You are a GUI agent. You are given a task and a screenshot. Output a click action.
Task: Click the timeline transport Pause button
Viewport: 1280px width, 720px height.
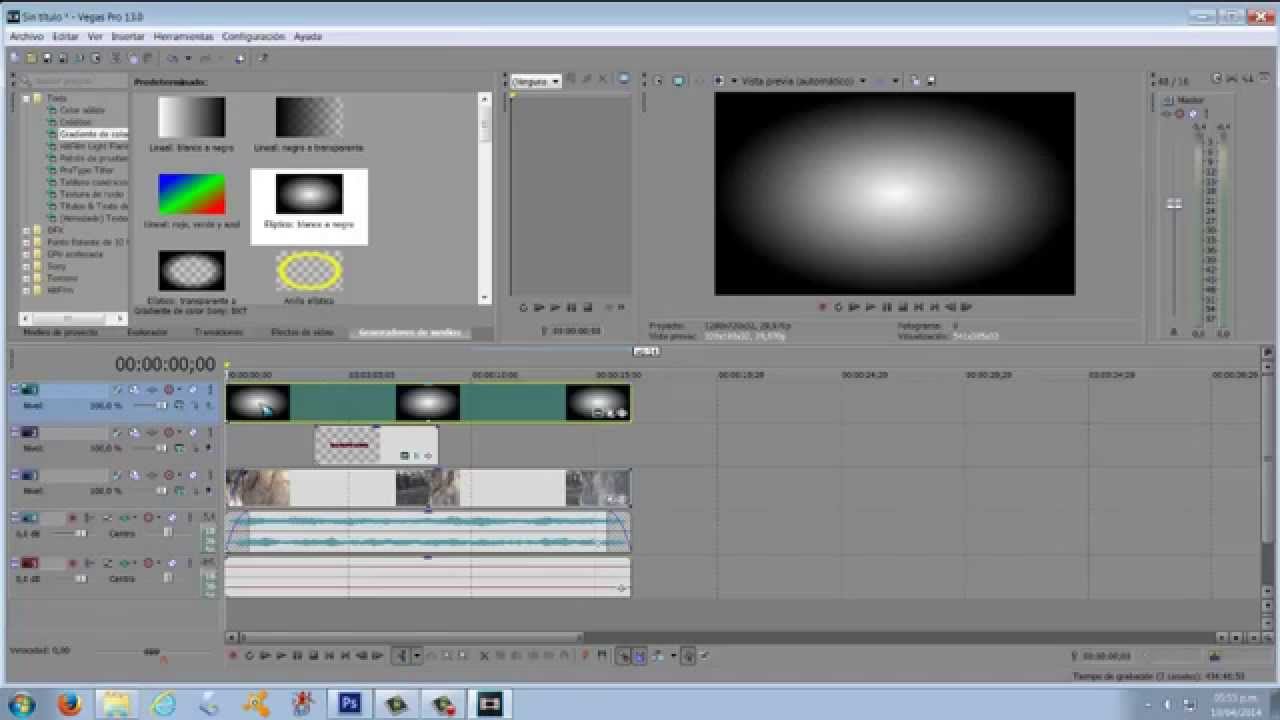pos(297,656)
